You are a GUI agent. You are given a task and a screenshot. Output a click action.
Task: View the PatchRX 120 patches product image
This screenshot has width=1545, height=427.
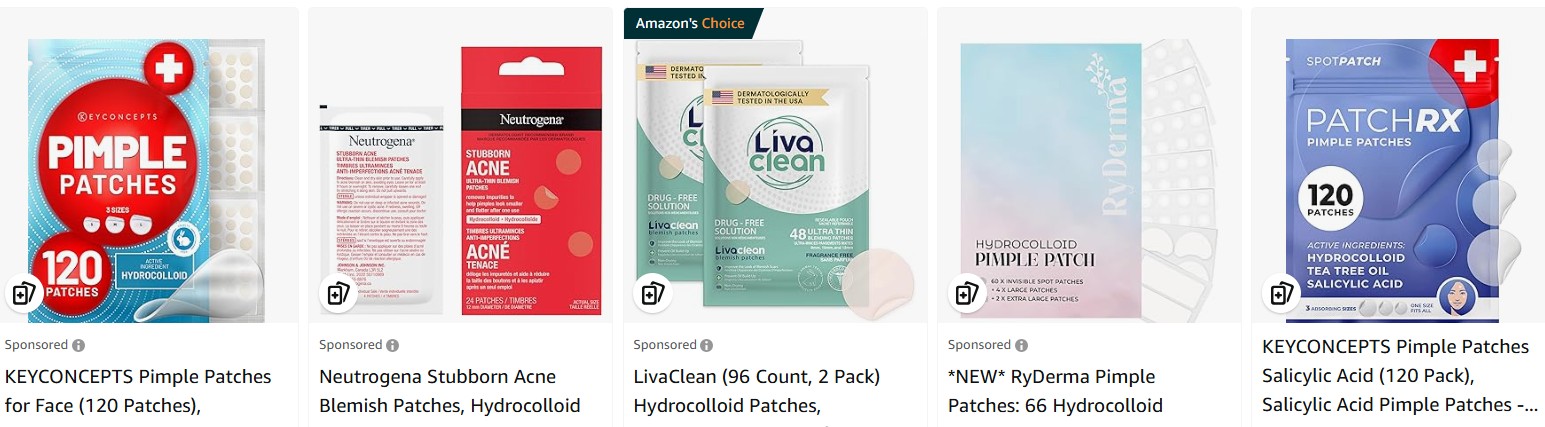pos(1399,180)
